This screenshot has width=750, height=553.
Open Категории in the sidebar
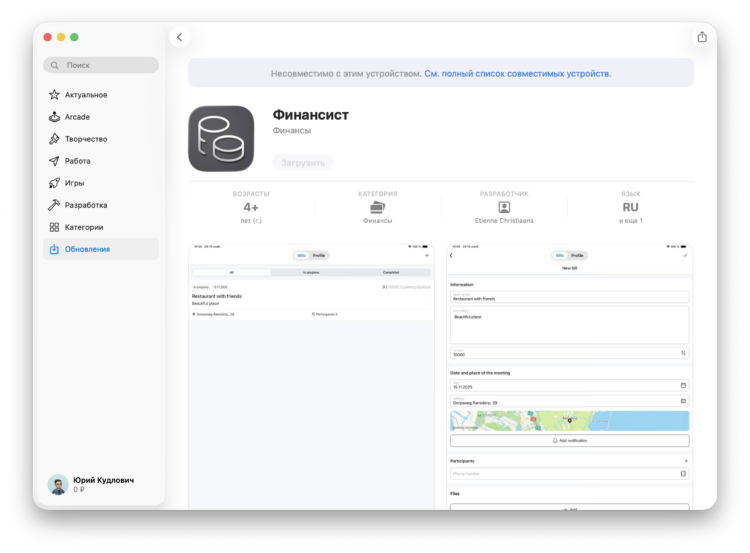point(84,227)
